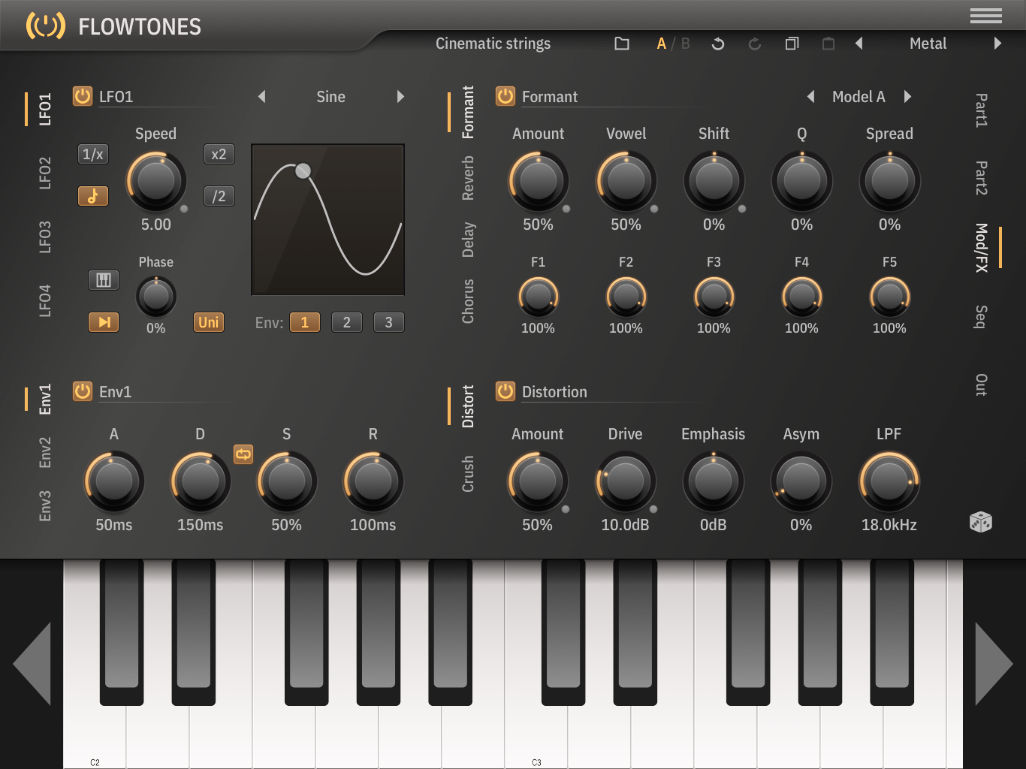
Task: Switch to the Reverb effect tab
Action: 467,177
